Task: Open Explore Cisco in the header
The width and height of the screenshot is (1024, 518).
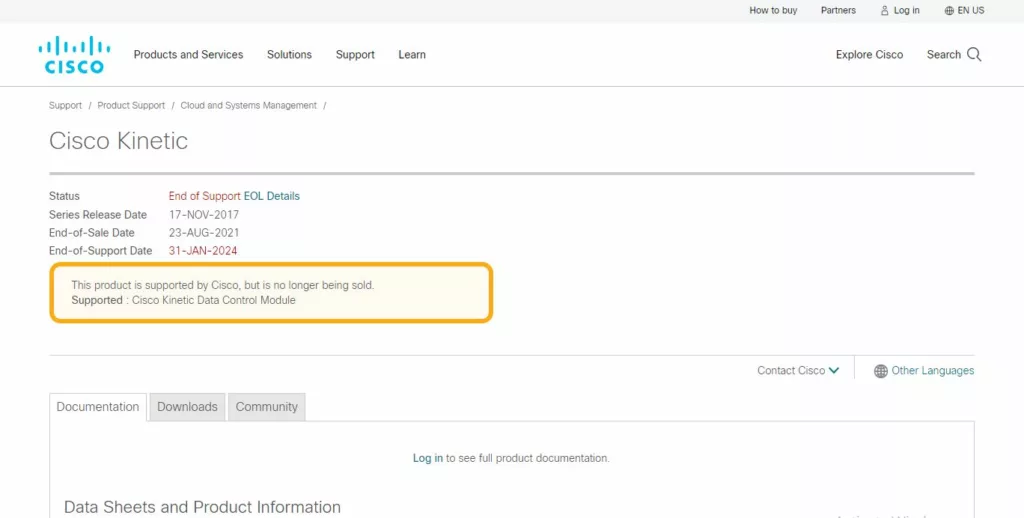Action: (869, 55)
